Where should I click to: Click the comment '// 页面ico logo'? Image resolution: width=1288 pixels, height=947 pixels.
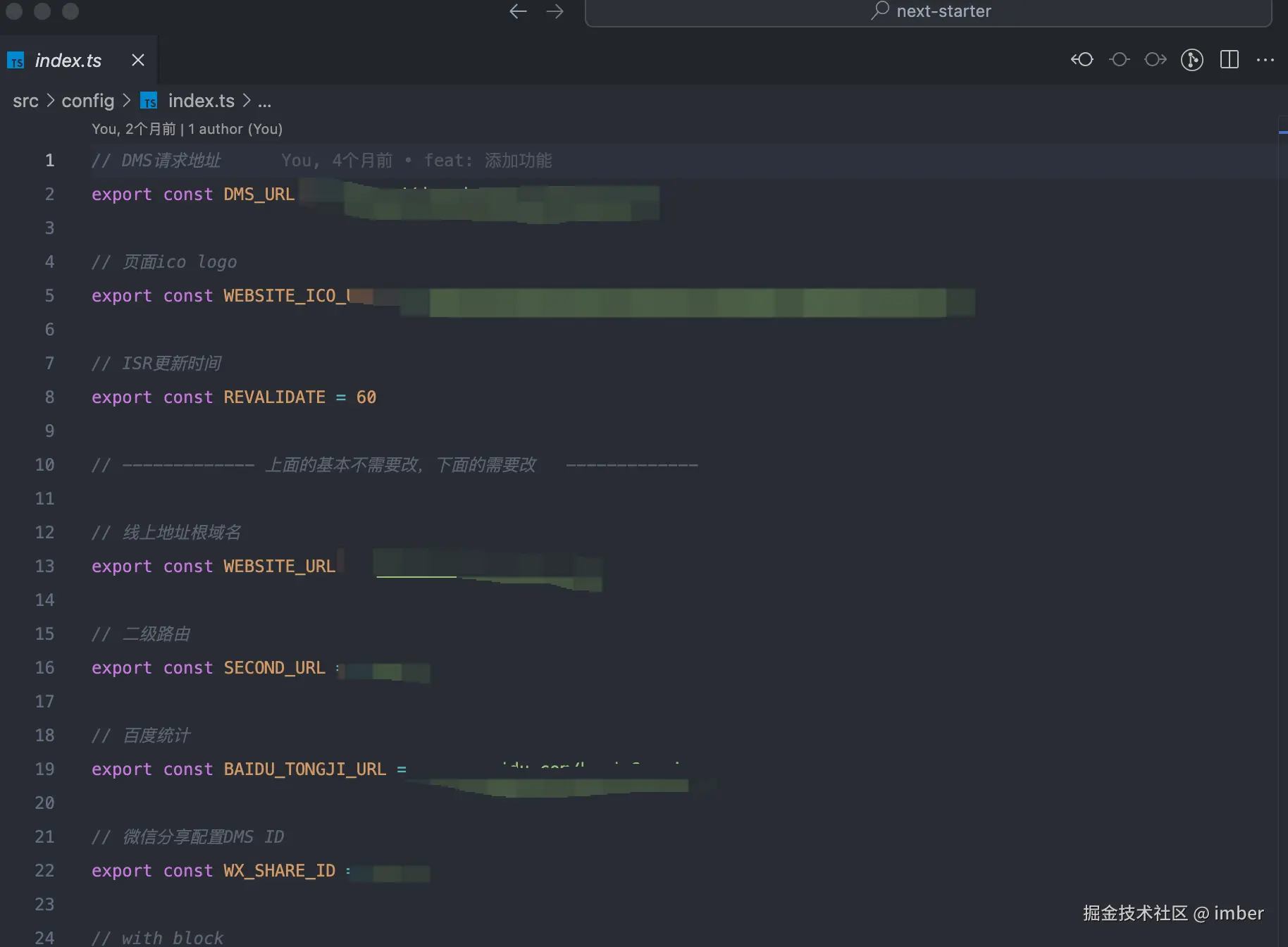pyautogui.click(x=164, y=262)
